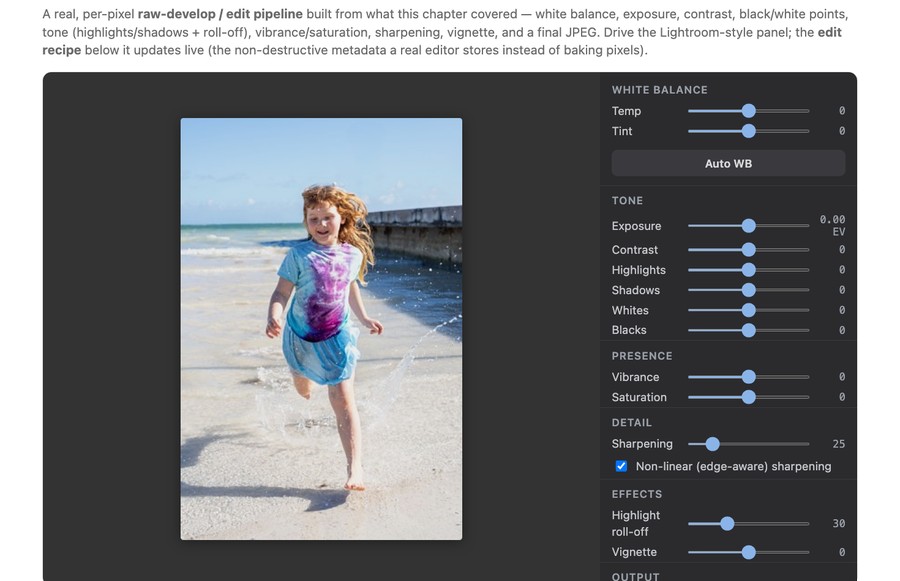This screenshot has width=900, height=581.
Task: Click the TONE section heading
Action: tap(627, 201)
